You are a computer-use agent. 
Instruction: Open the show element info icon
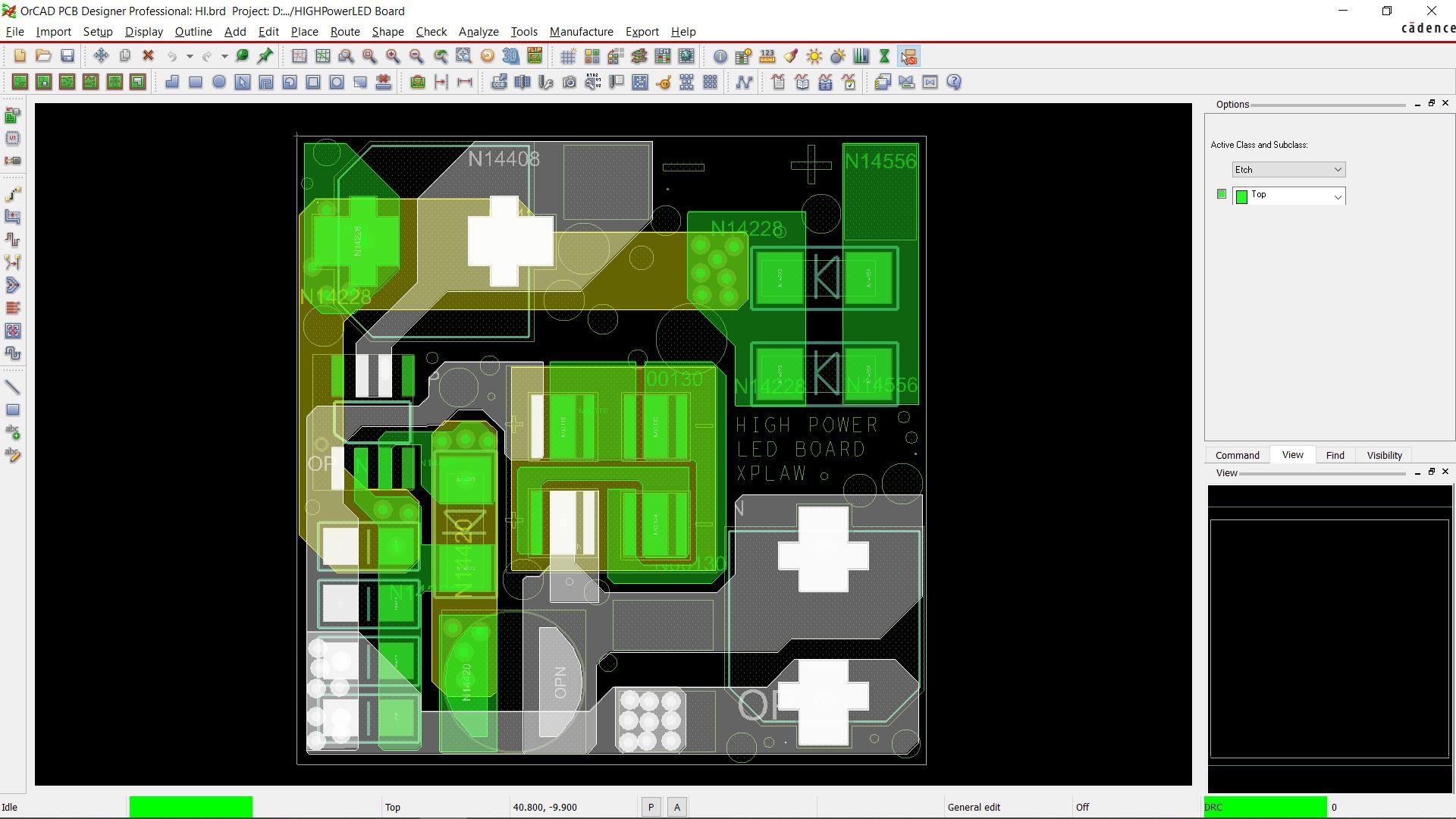[720, 56]
